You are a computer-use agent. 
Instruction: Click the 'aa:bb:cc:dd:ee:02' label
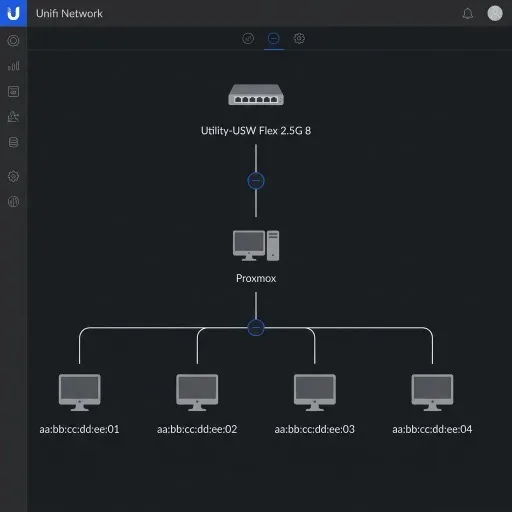coord(197,429)
